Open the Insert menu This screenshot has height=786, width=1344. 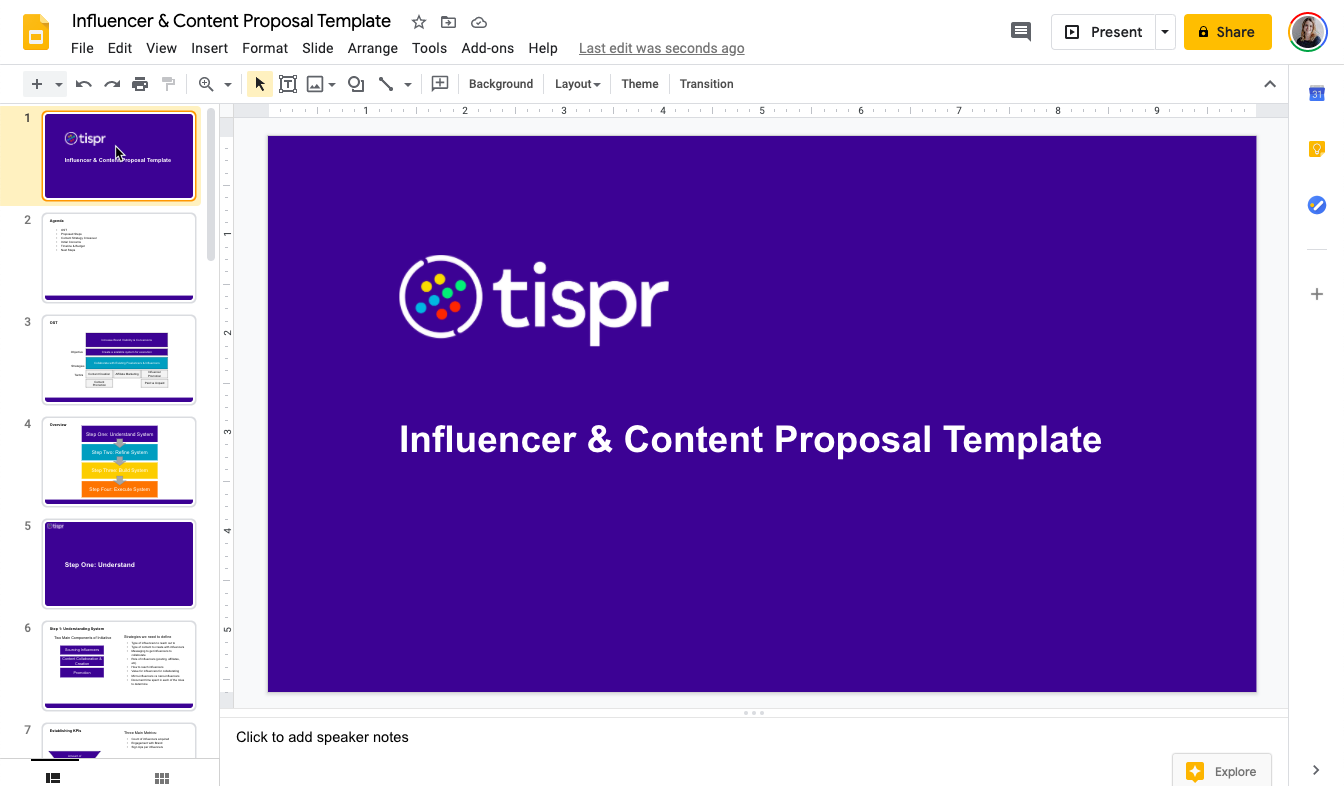pos(210,48)
